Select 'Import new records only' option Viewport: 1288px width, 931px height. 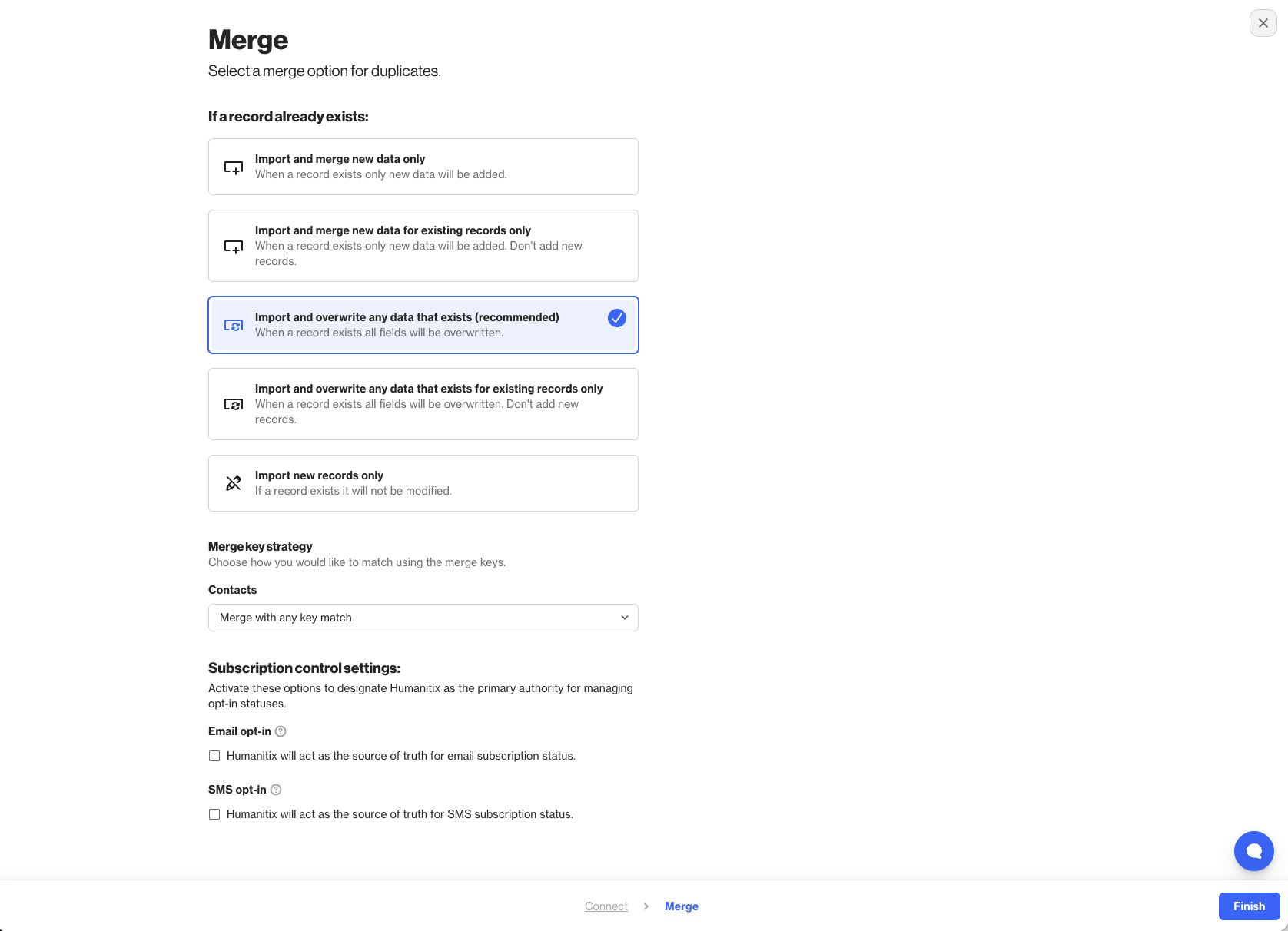click(423, 483)
